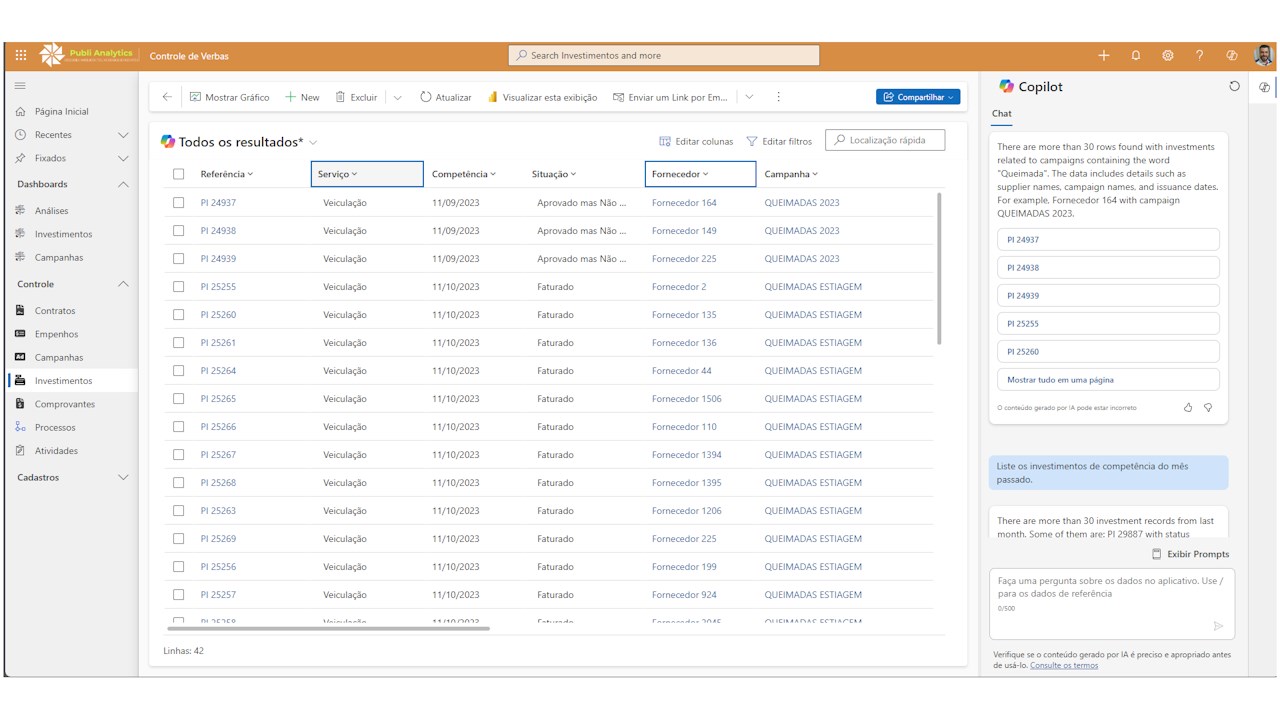This screenshot has height=720, width=1280.
Task: Open the Fornecedor column header menu
Action: tap(700, 174)
